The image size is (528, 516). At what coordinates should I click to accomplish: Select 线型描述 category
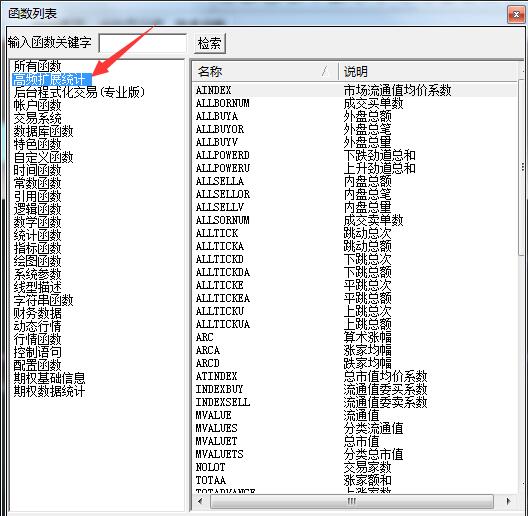coord(37,287)
